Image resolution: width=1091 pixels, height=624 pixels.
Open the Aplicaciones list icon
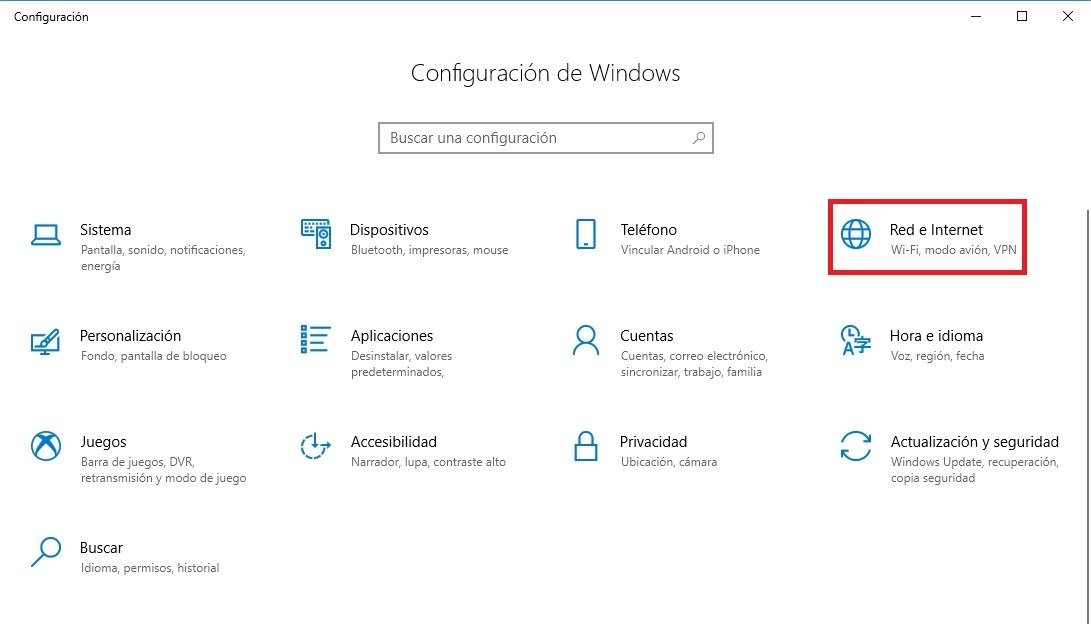point(315,339)
